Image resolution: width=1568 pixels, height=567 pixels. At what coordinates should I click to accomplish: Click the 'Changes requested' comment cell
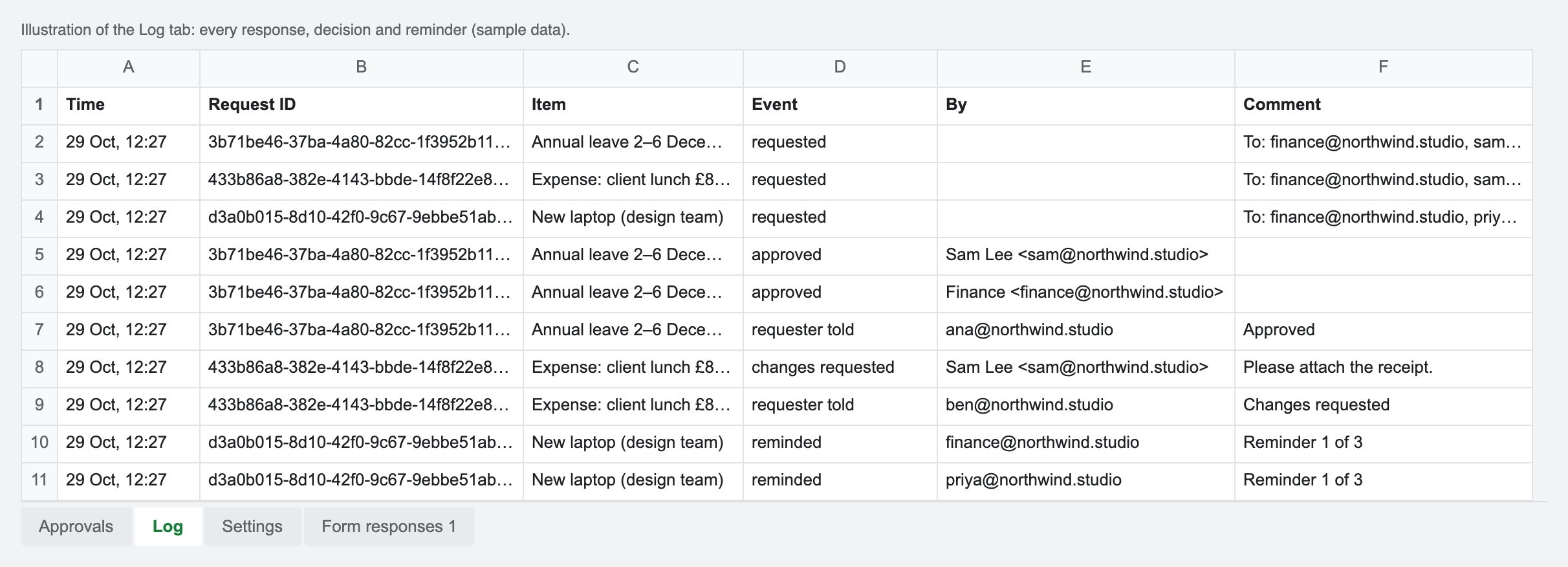[1384, 406]
